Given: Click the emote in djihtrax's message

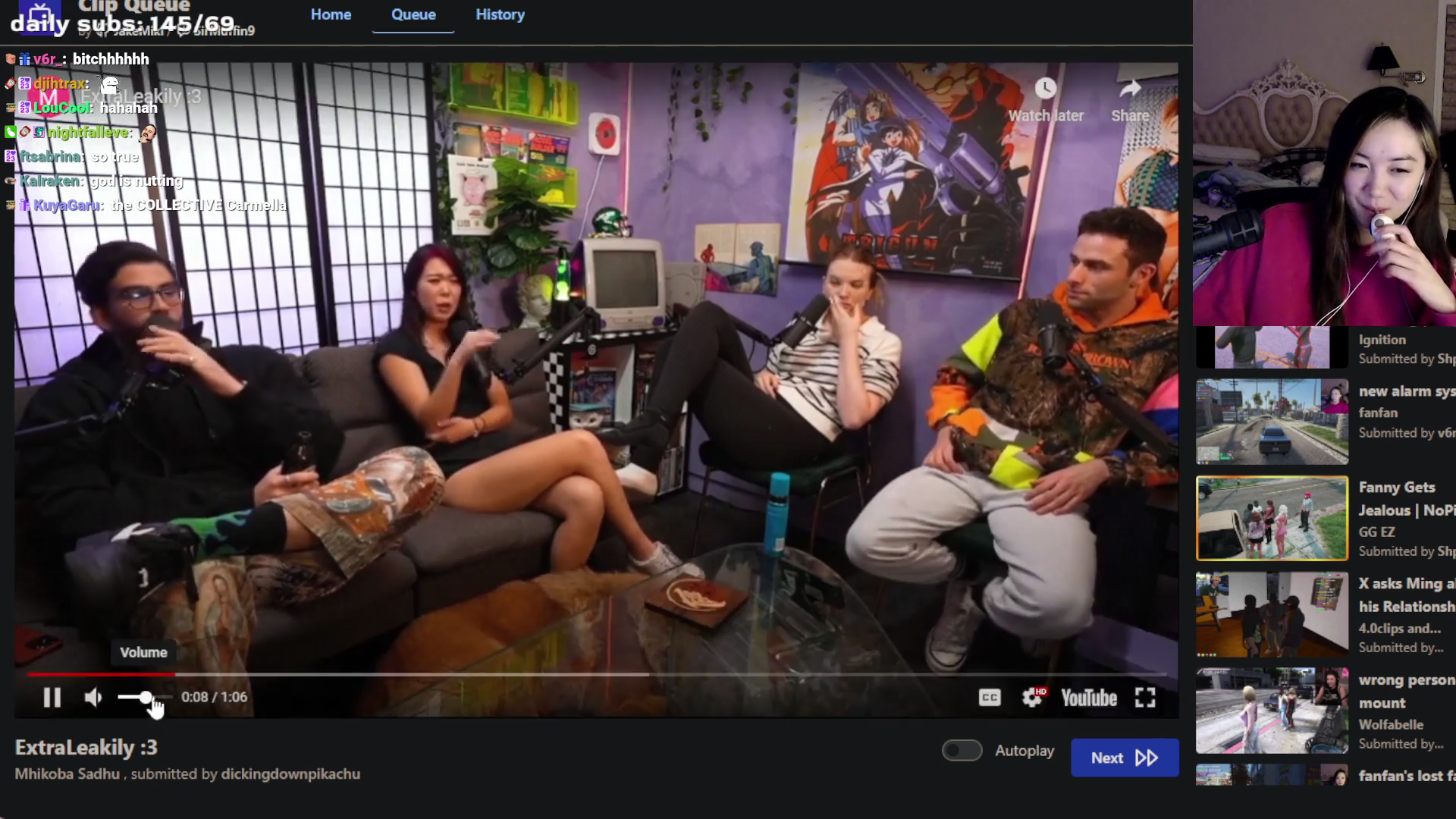Looking at the screenshot, I should click(x=111, y=83).
